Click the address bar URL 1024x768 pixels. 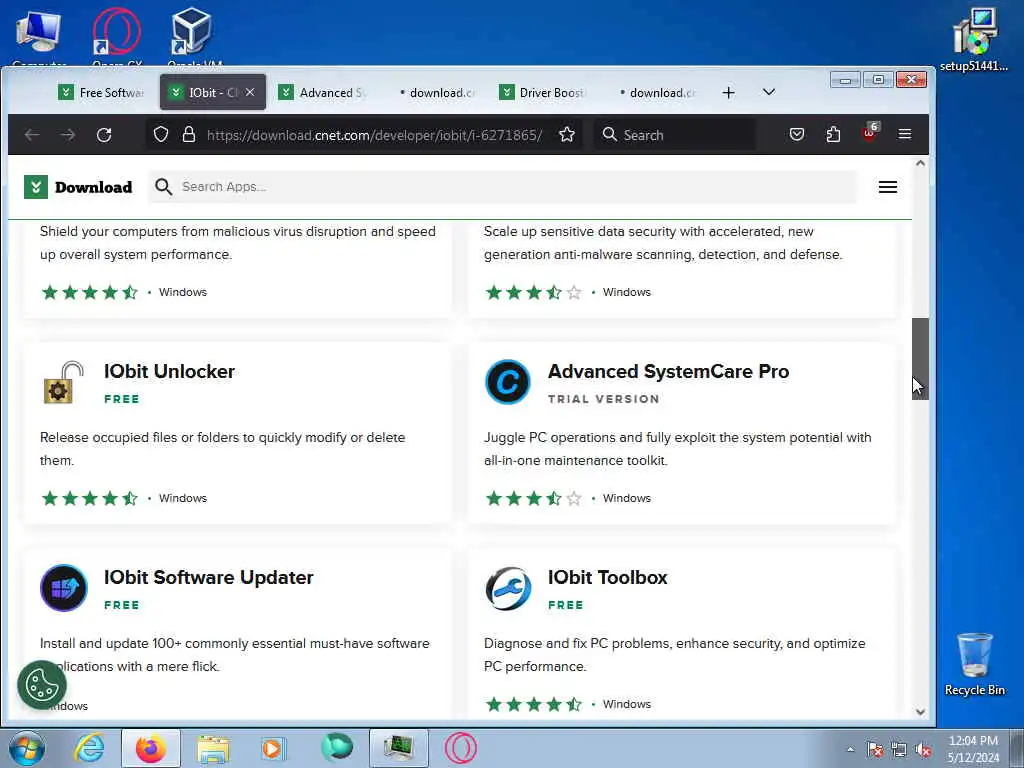[x=374, y=135]
